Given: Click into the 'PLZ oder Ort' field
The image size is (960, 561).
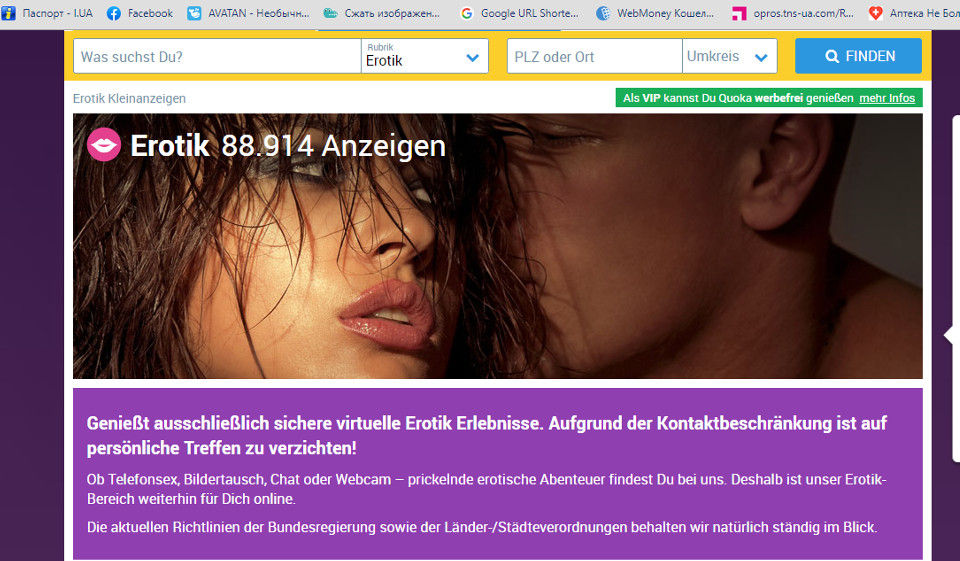Looking at the screenshot, I should point(594,57).
